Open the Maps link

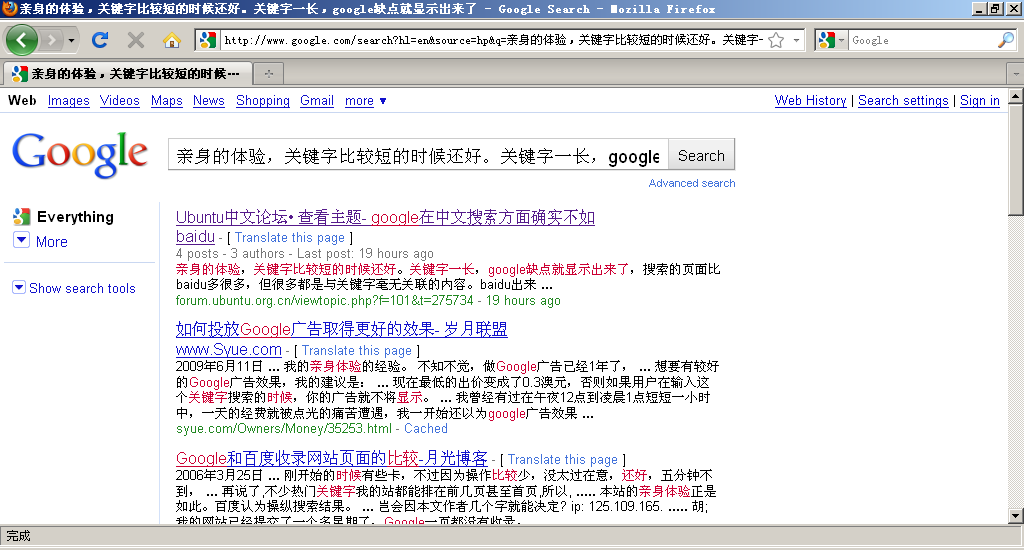[167, 101]
